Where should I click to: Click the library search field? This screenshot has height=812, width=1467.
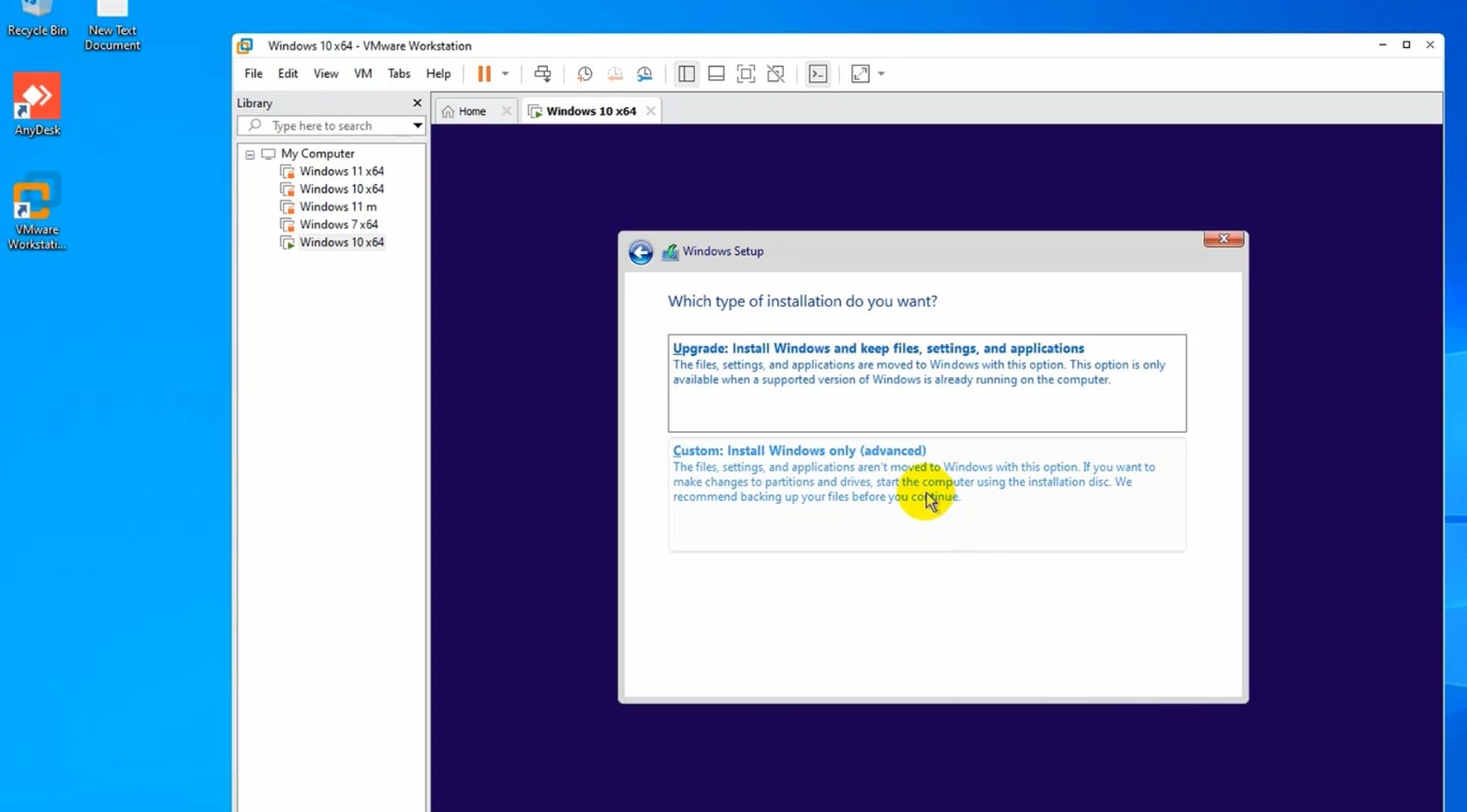[331, 125]
